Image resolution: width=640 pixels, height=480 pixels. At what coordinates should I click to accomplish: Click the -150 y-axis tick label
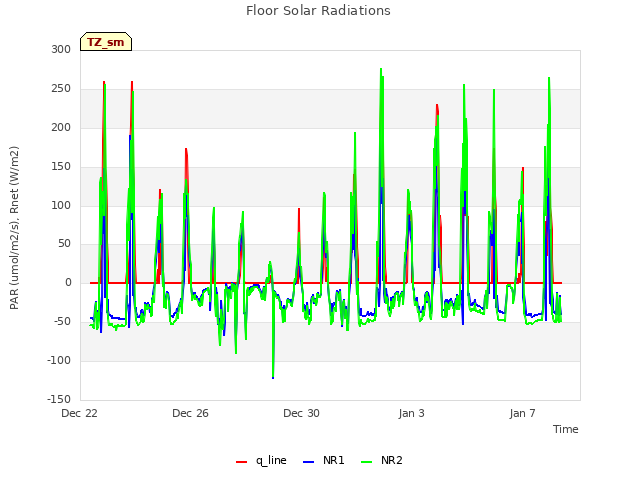59,399
